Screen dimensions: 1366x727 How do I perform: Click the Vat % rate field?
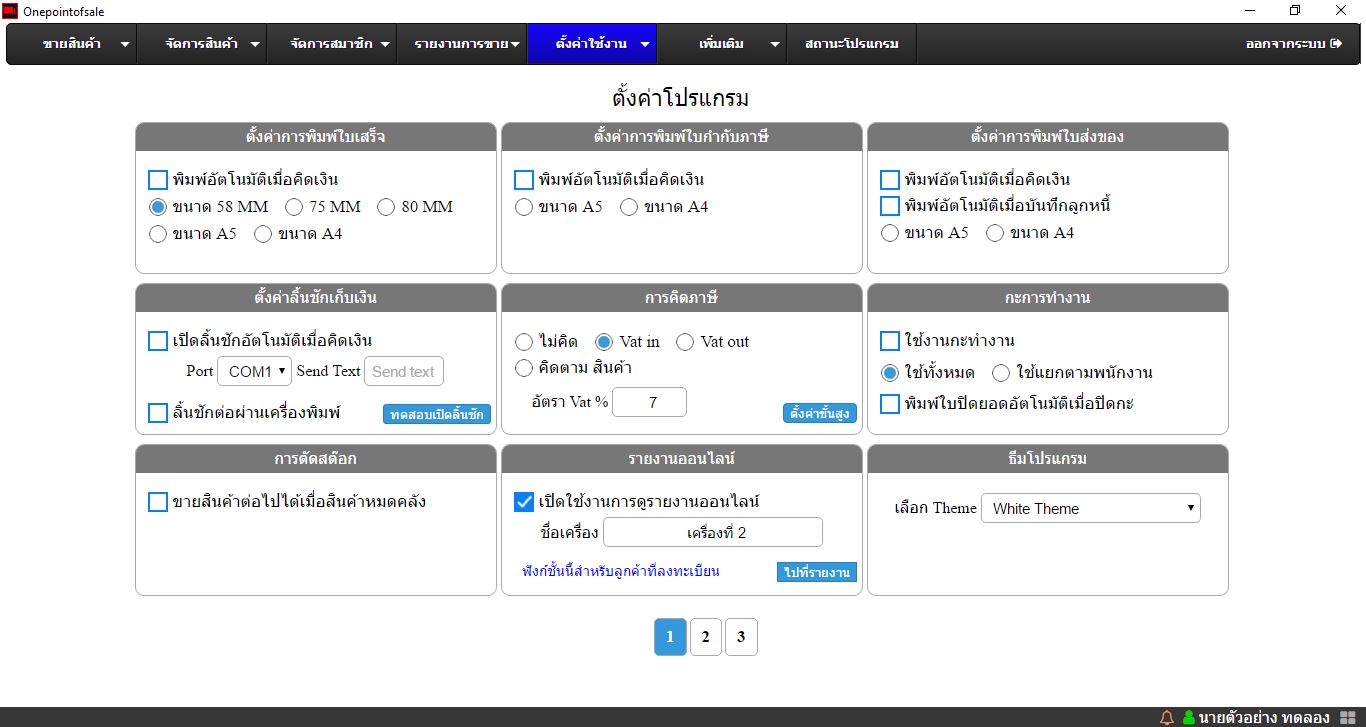coord(650,402)
